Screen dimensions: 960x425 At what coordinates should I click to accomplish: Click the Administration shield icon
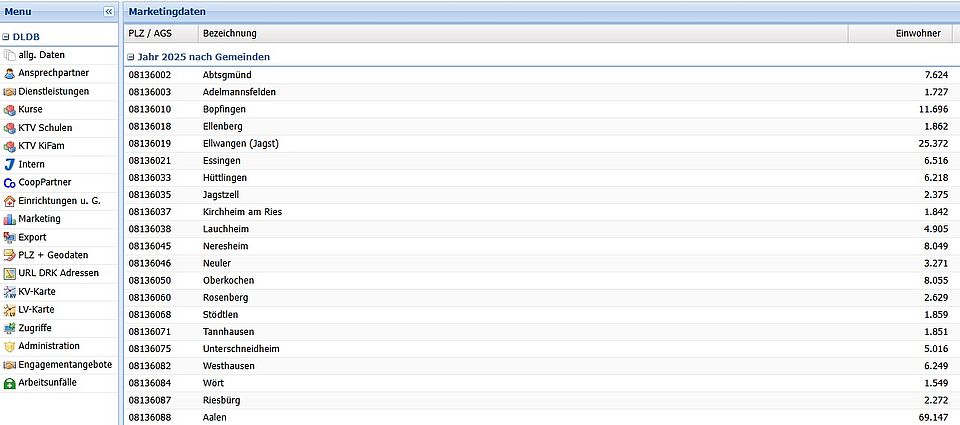10,346
